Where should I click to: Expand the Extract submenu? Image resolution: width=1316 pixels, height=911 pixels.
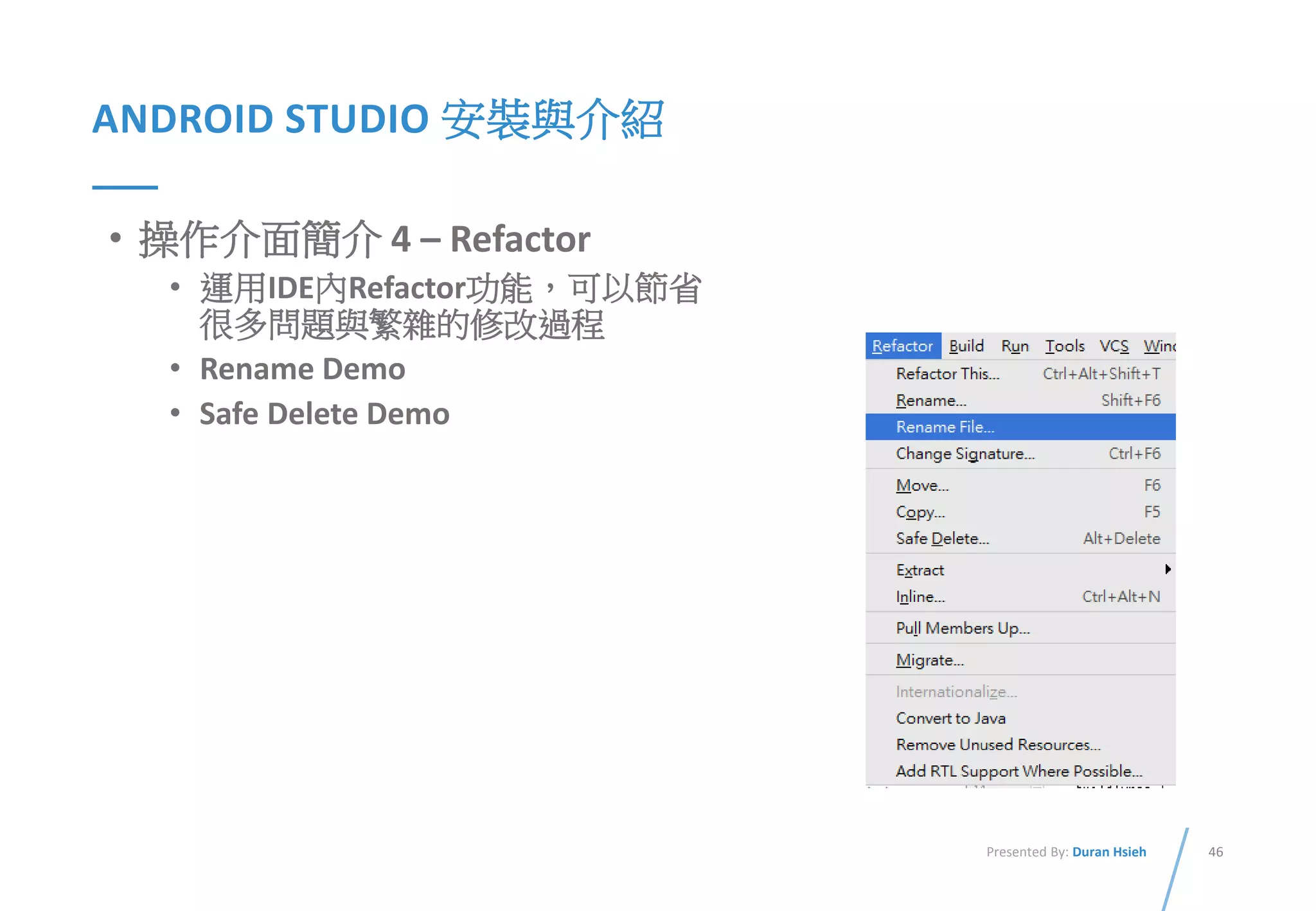coord(1020,570)
